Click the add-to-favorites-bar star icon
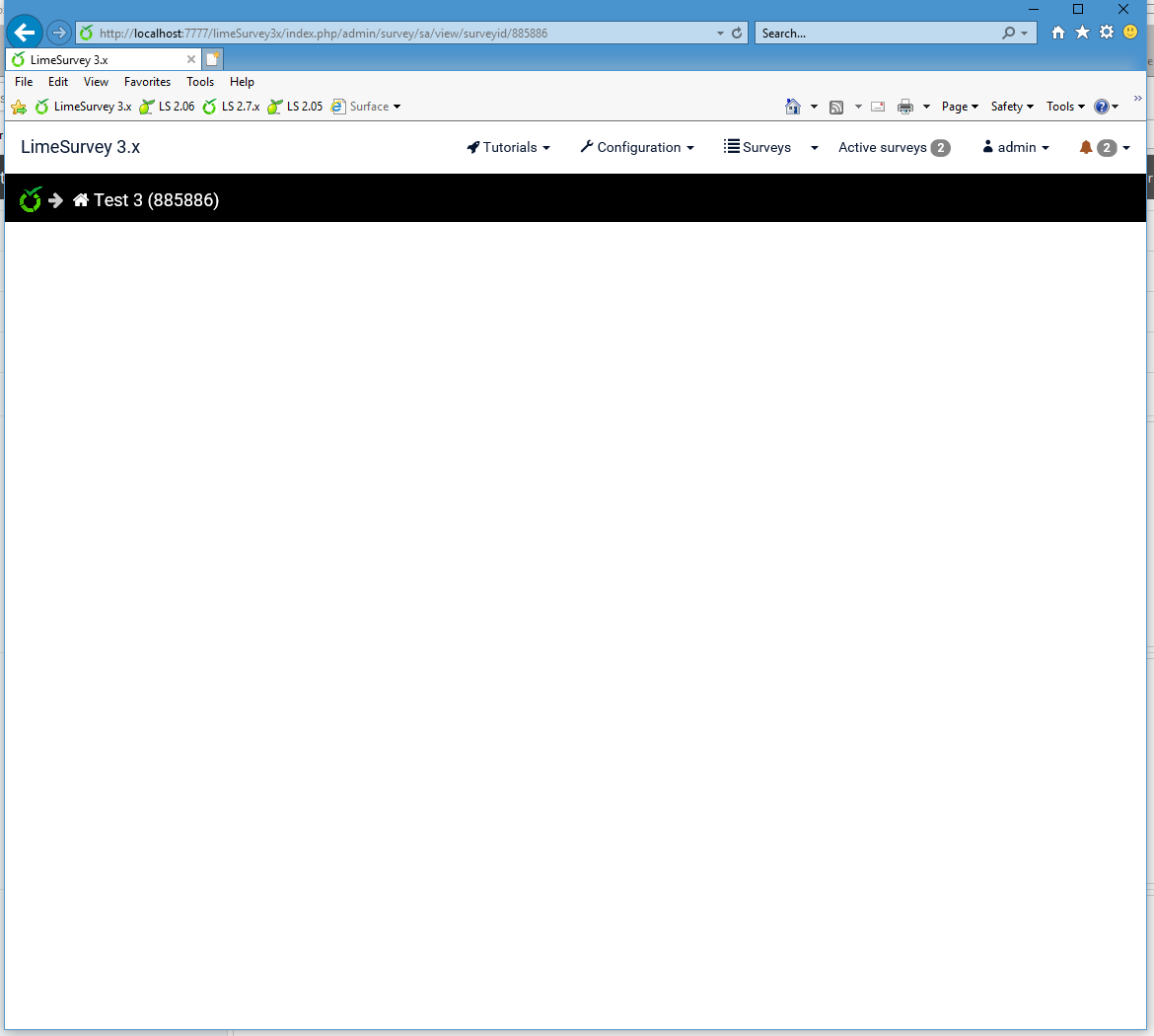Viewport: 1154px width, 1036px height. click(19, 107)
